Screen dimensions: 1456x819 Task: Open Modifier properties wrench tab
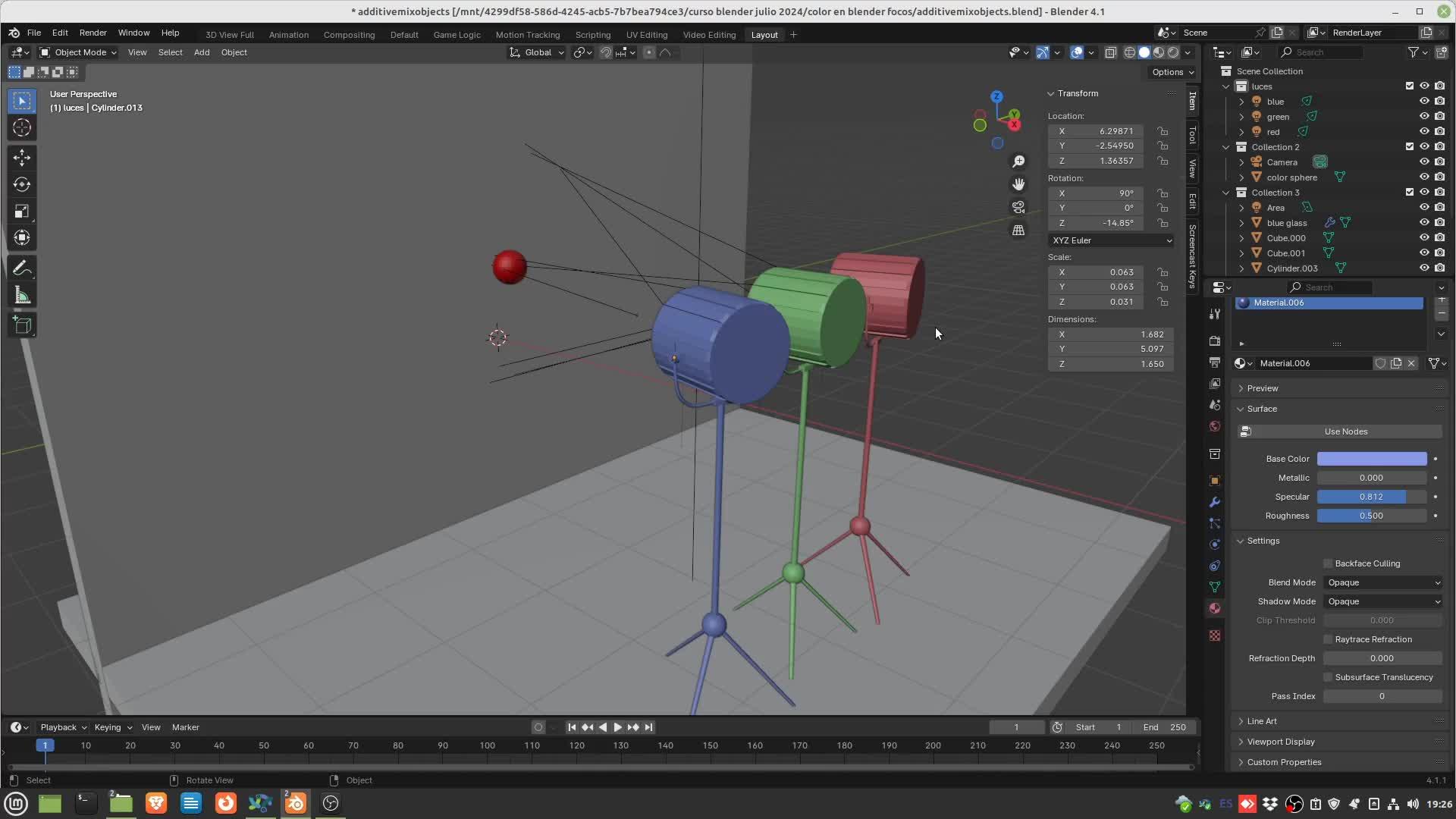(1215, 502)
